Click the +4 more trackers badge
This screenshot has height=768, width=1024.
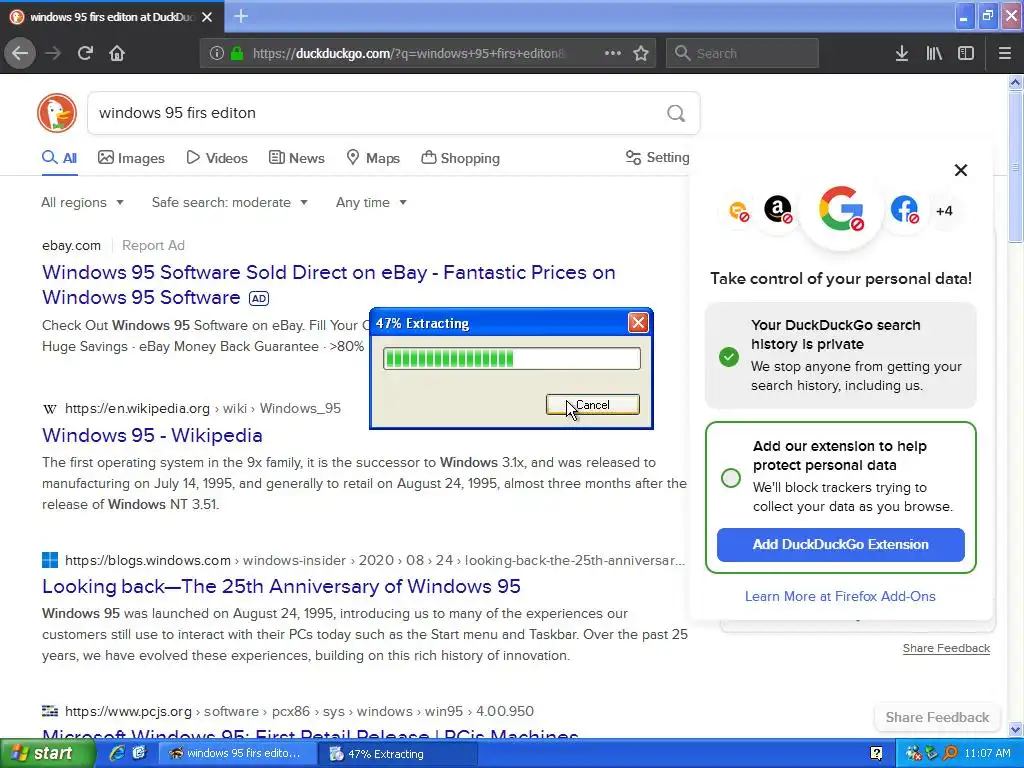coord(944,211)
